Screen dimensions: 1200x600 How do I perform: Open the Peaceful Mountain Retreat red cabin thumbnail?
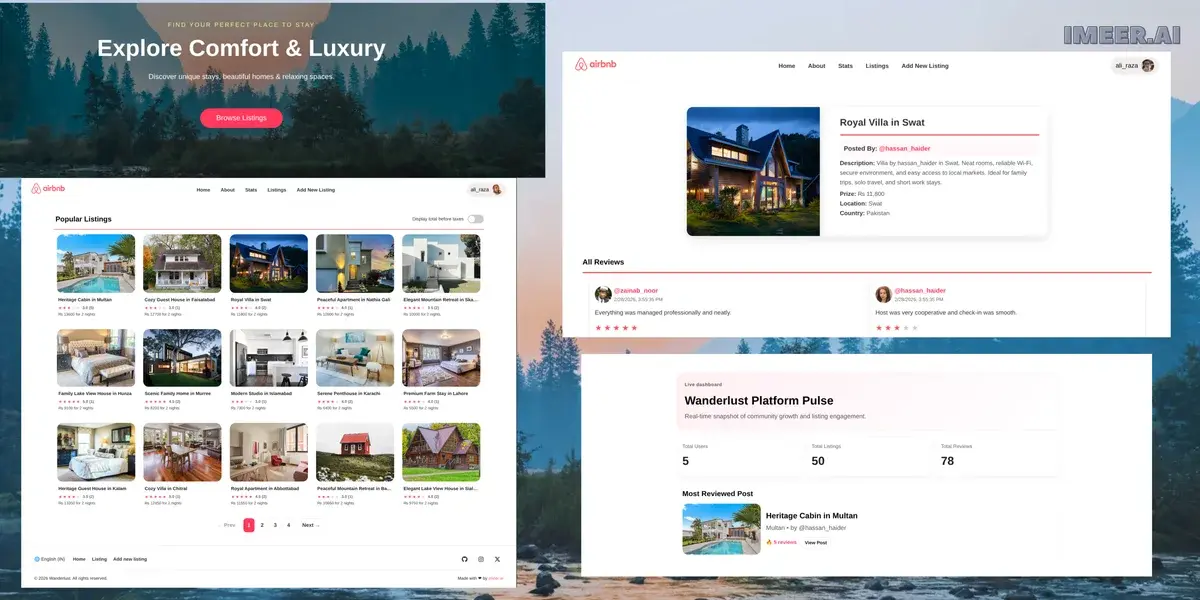pyautogui.click(x=355, y=452)
